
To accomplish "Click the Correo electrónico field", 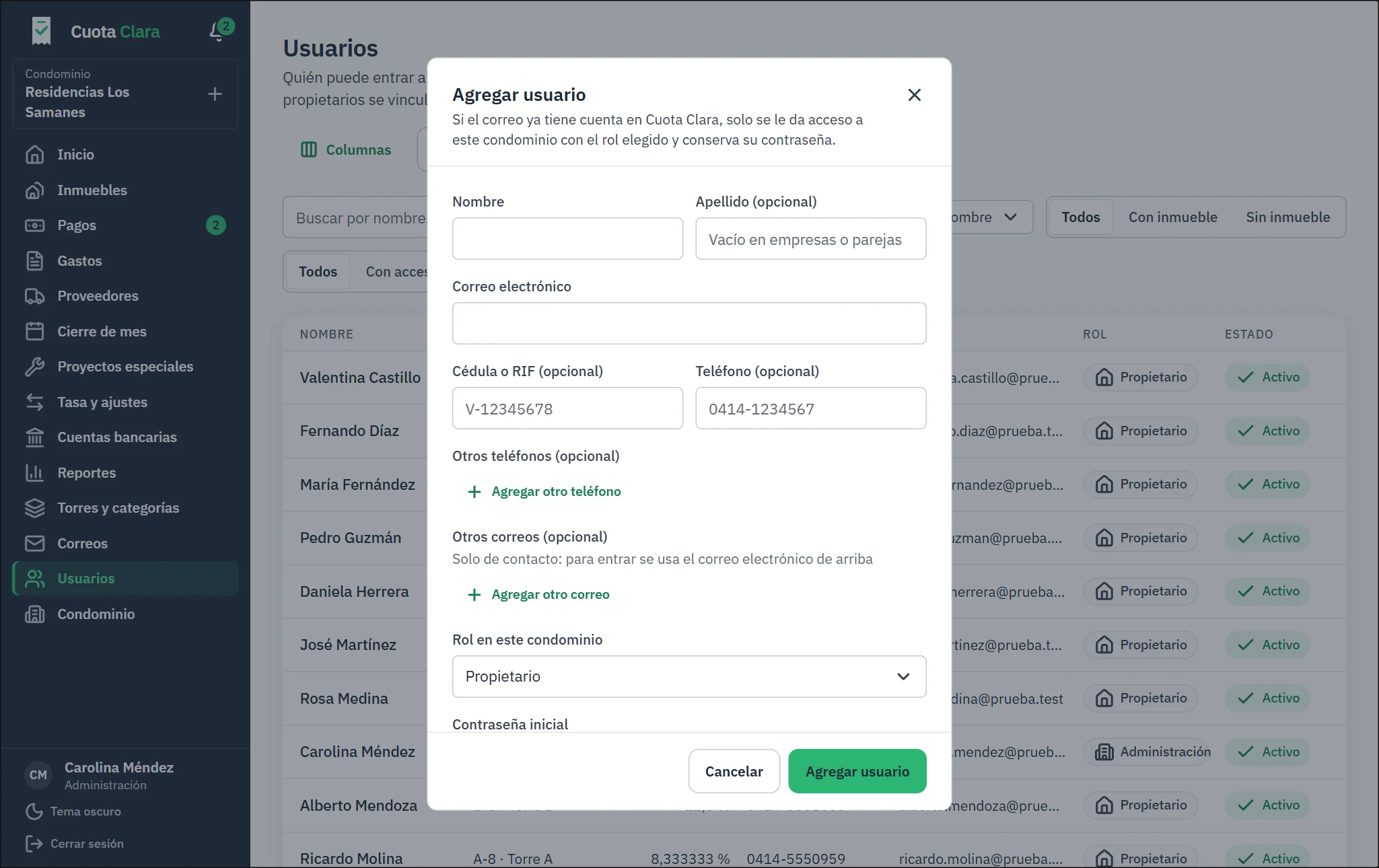I will pyautogui.click(x=689, y=323).
